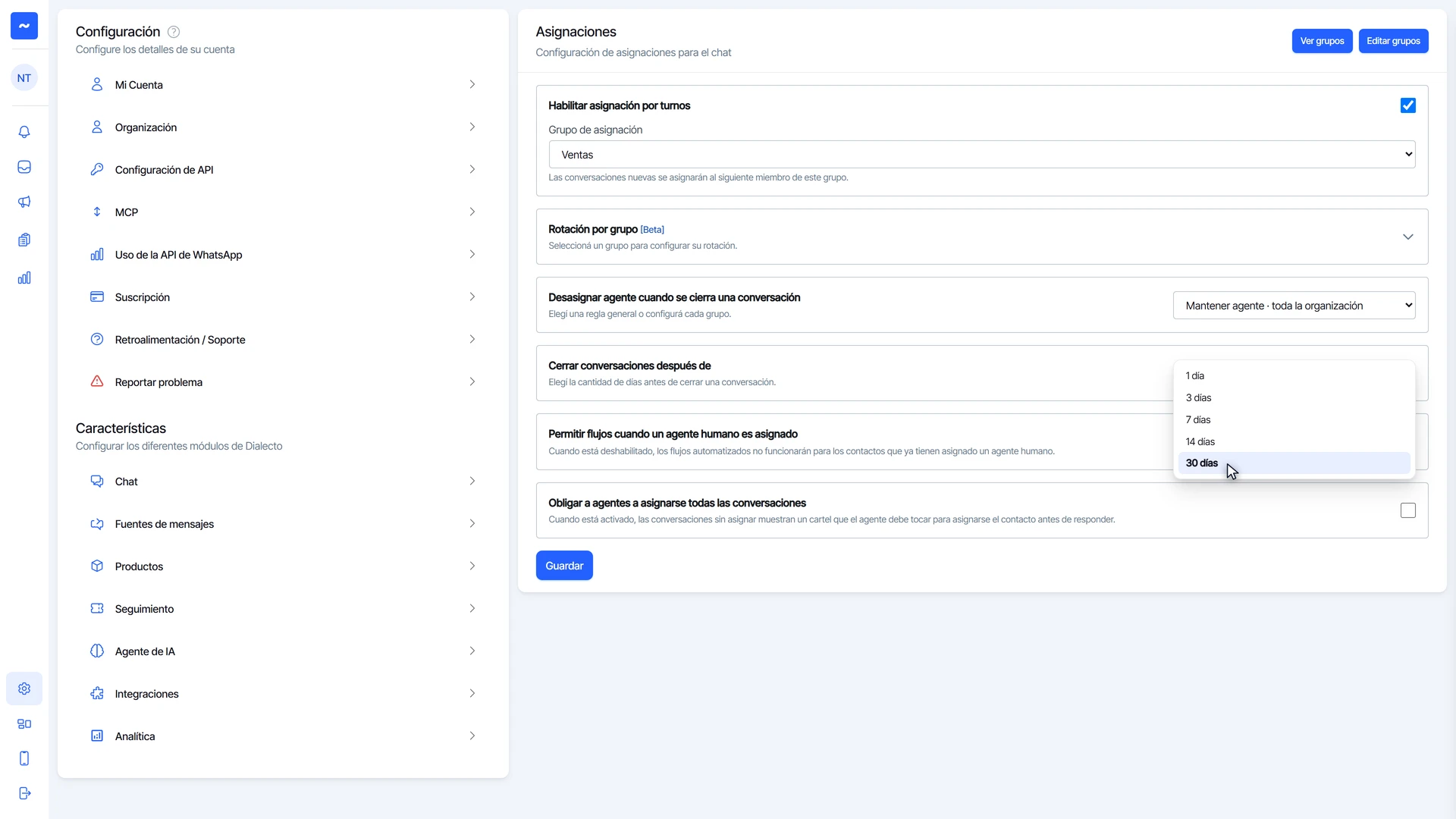Viewport: 1456px width, 819px height.
Task: Save settings with the Guardar button
Action: [x=564, y=566]
